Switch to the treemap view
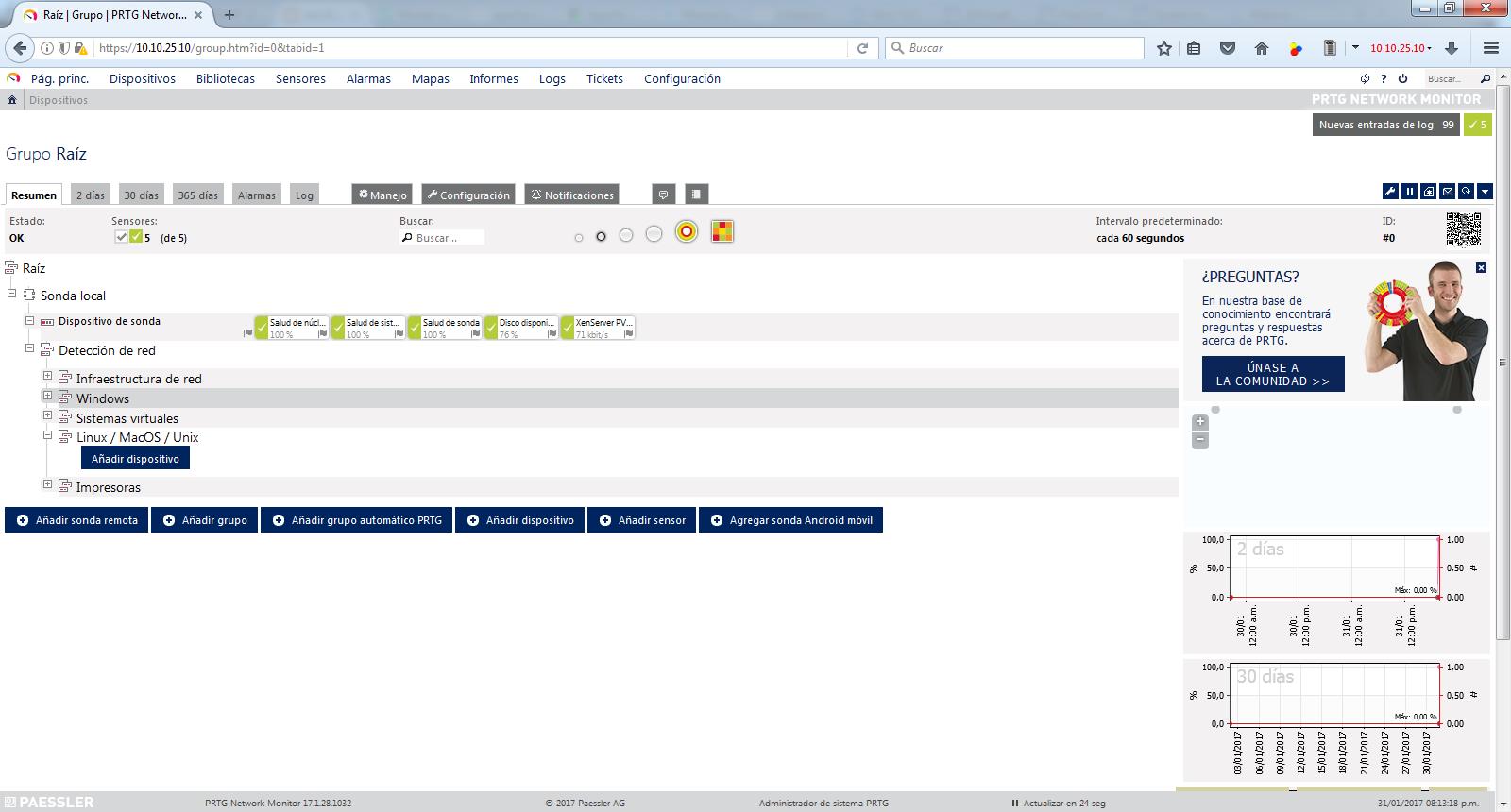This screenshot has height=812, width=1511. coord(722,231)
